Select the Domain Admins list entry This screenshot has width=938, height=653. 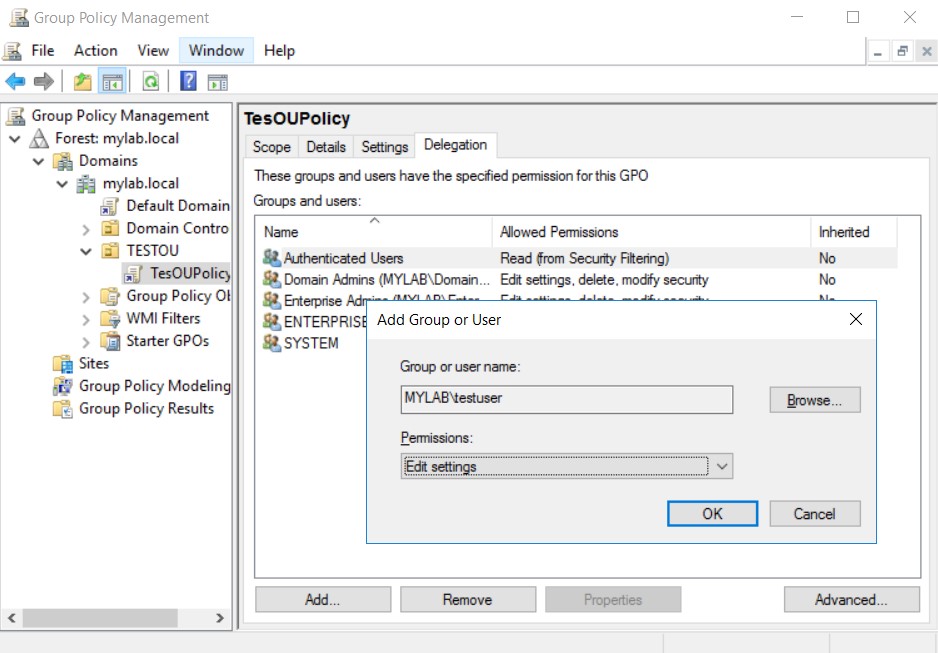point(386,280)
